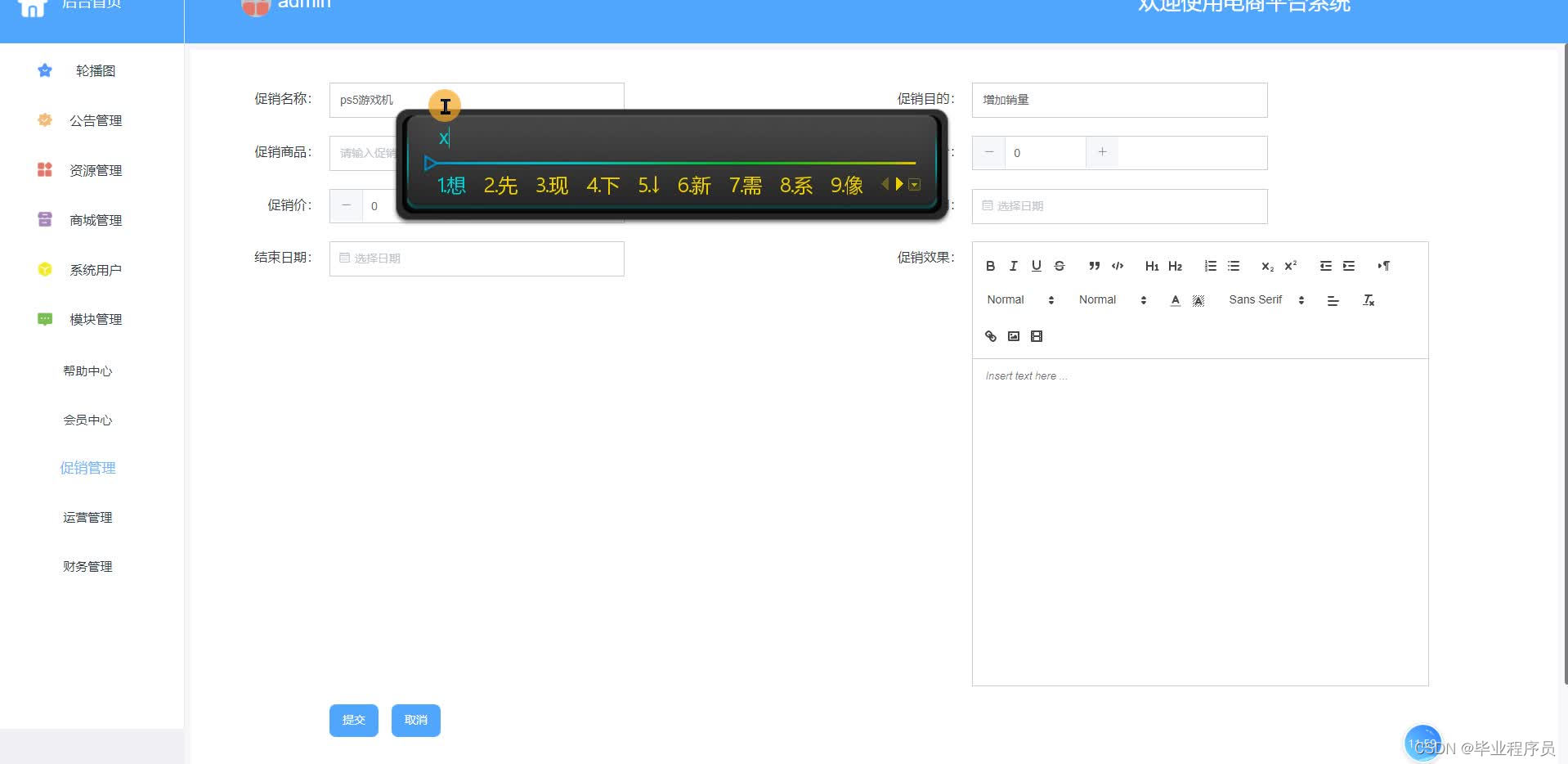Open the 结束日期 date picker
Viewport: 1568px width, 764px height.
(477, 258)
